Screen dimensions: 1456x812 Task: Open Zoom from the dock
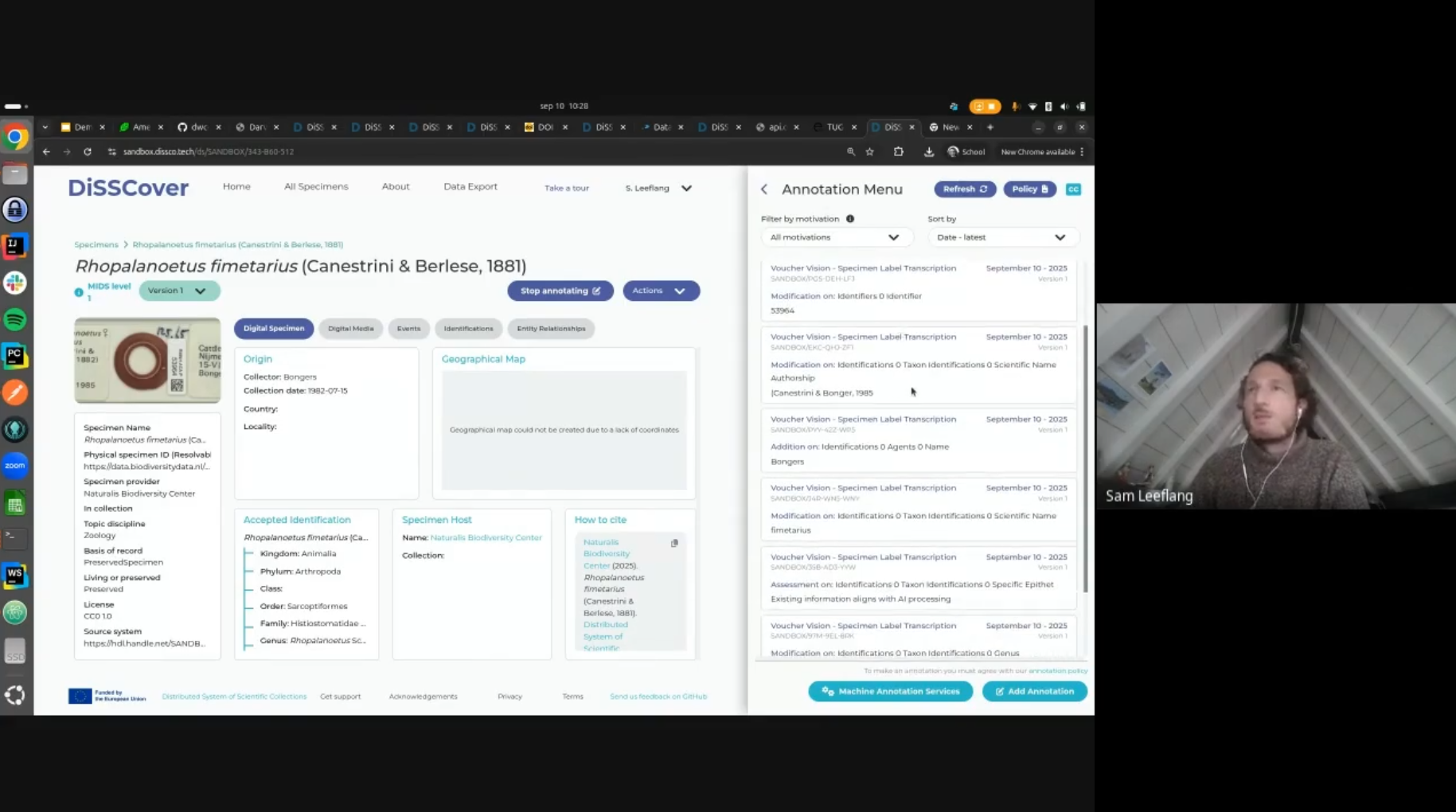tap(15, 466)
